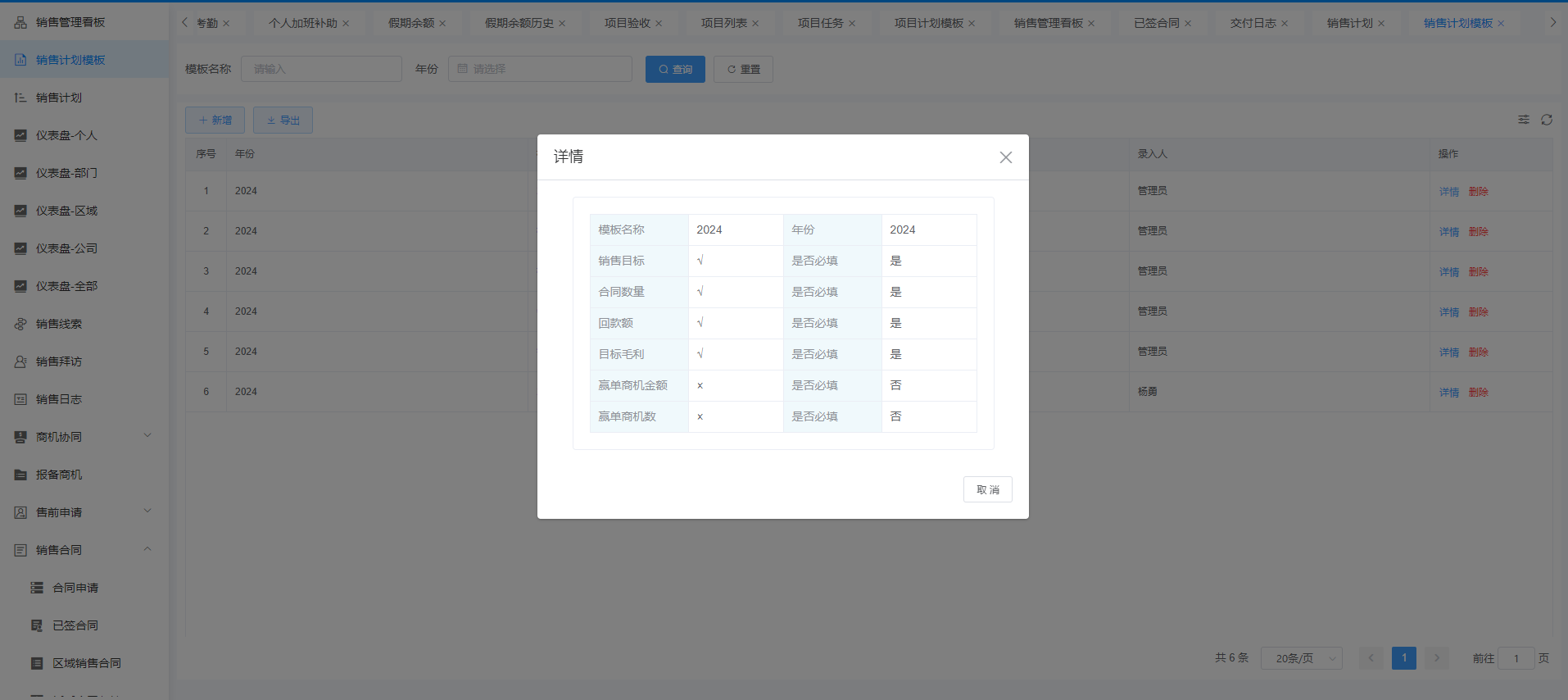Click the 销售拜访 sidebar icon
The width and height of the screenshot is (1568, 700).
[20, 361]
